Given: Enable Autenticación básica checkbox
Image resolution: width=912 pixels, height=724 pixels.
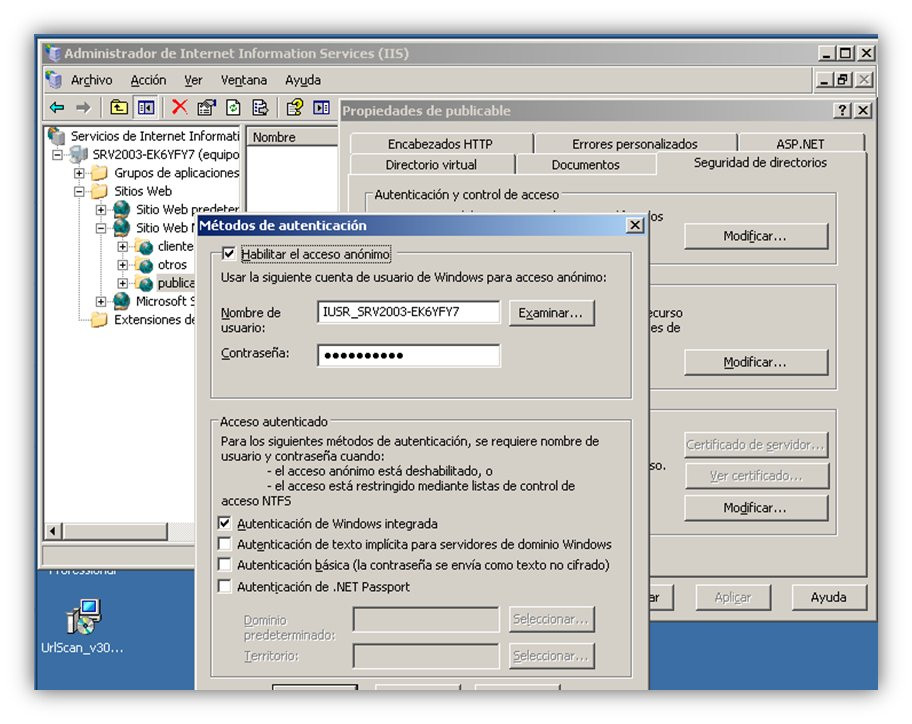Looking at the screenshot, I should [x=225, y=564].
